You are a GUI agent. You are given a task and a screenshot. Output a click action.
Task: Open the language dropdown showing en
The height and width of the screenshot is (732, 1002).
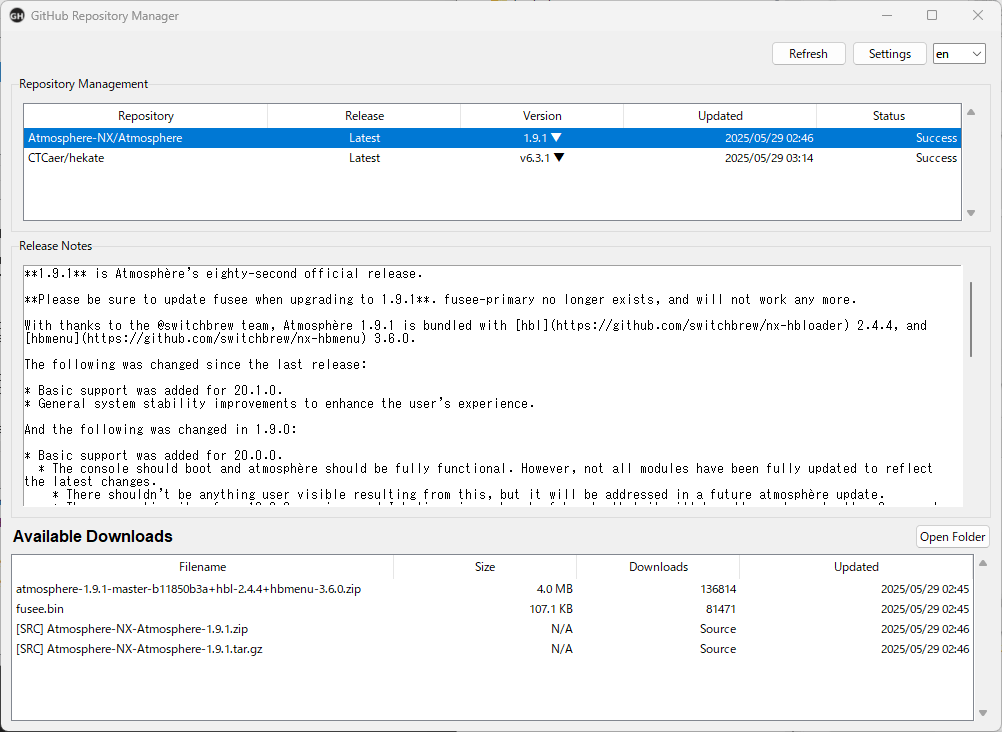pyautogui.click(x=959, y=54)
